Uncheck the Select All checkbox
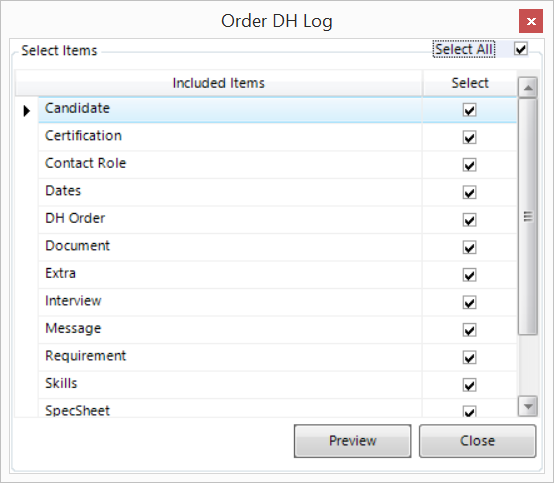Image resolution: width=554 pixels, height=483 pixels. click(x=521, y=49)
